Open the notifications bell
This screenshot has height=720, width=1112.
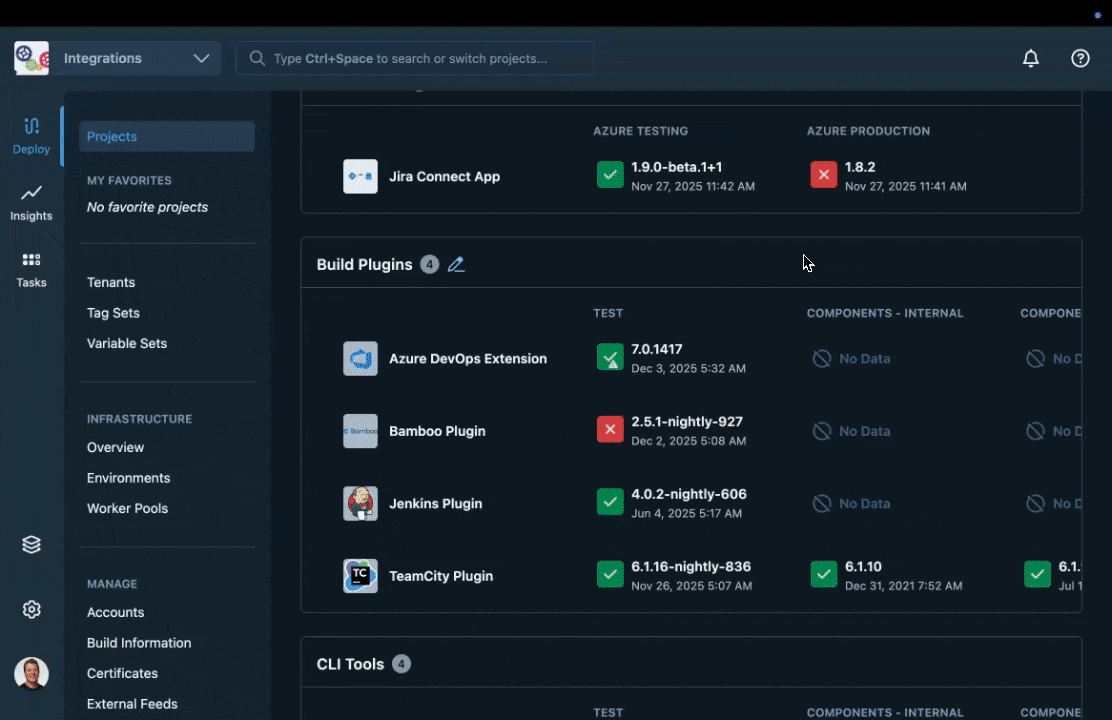pos(1031,58)
